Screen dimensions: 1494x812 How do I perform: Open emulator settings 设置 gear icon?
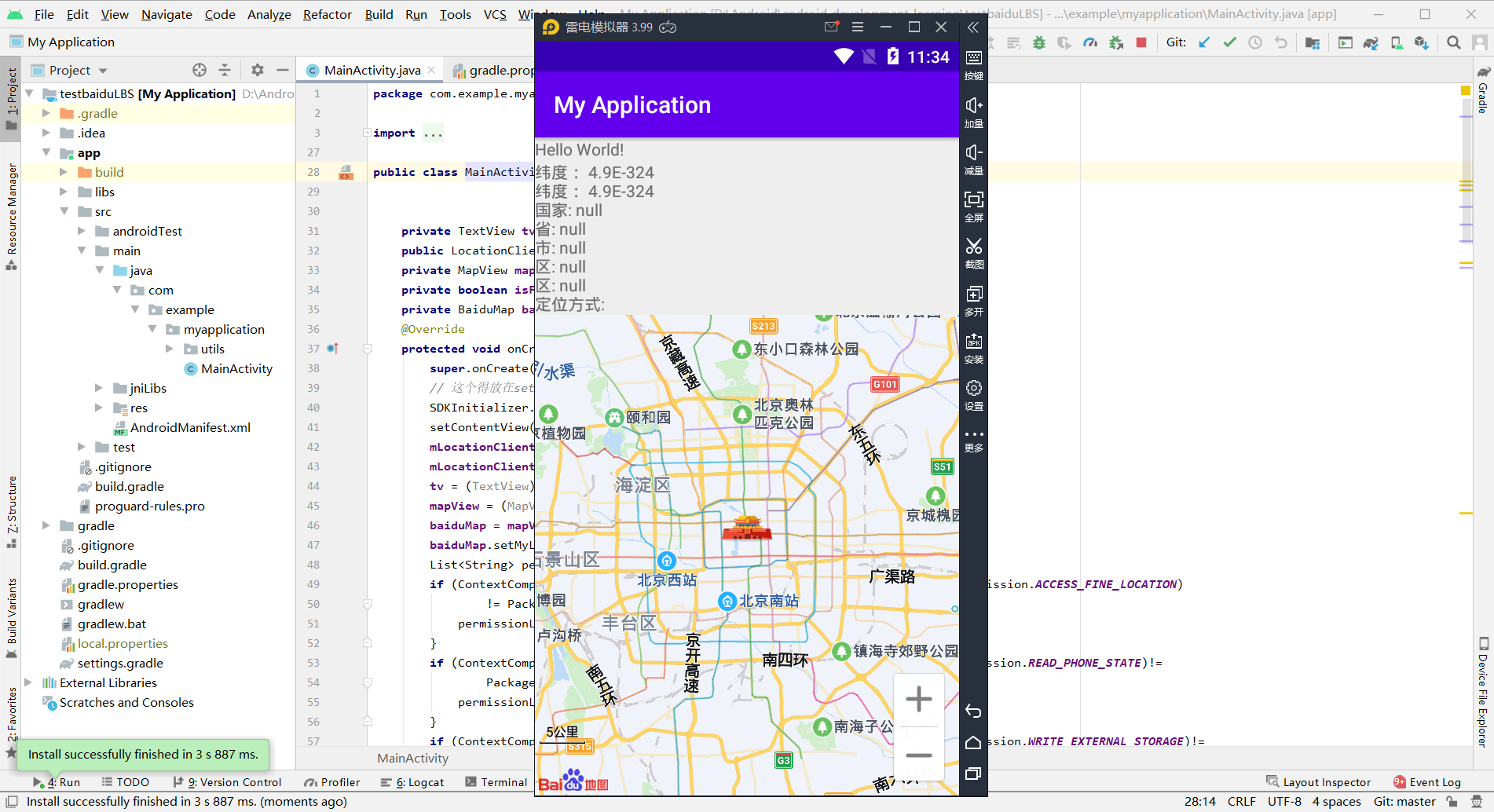pyautogui.click(x=974, y=395)
